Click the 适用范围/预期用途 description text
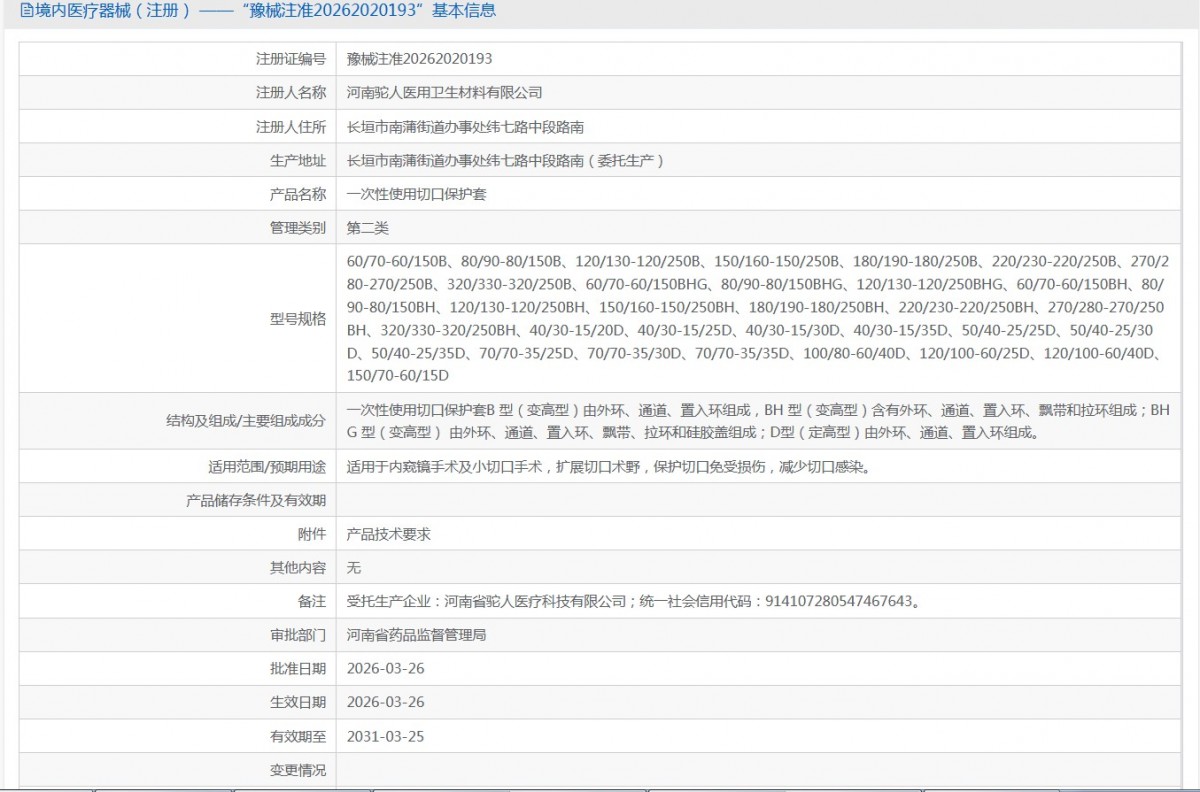Screen dimensions: 1200x792 click(x=608, y=466)
